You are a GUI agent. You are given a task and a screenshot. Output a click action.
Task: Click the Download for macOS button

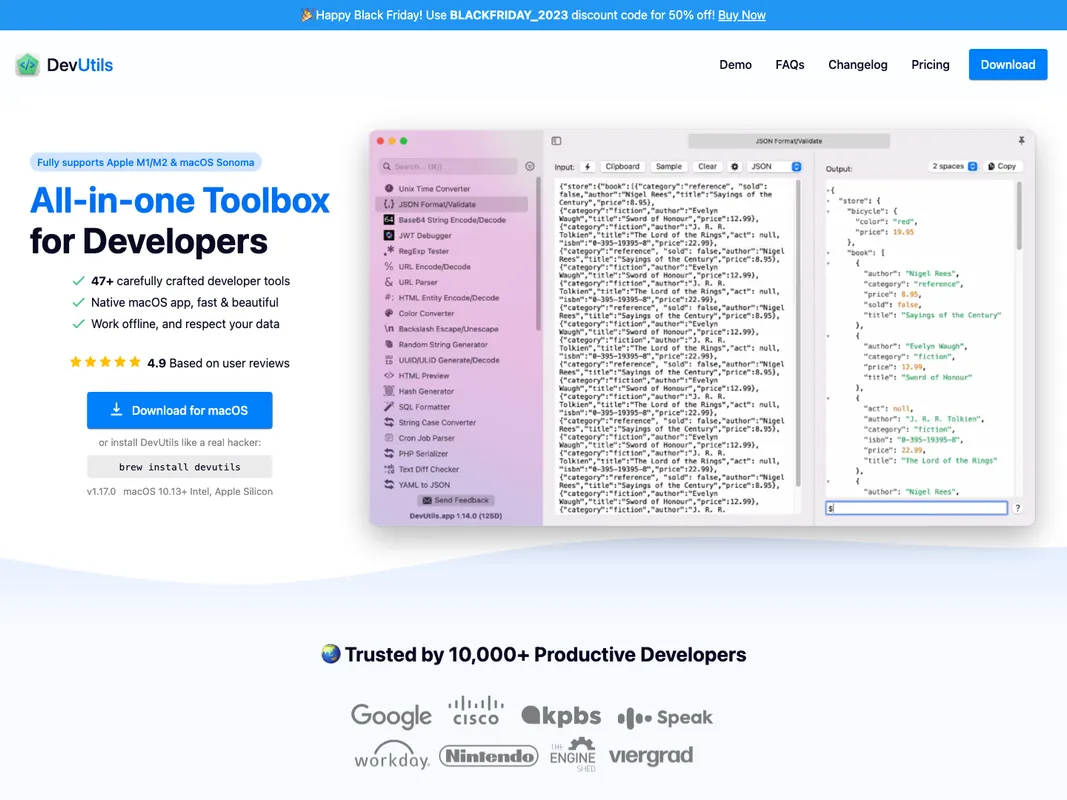click(x=179, y=410)
